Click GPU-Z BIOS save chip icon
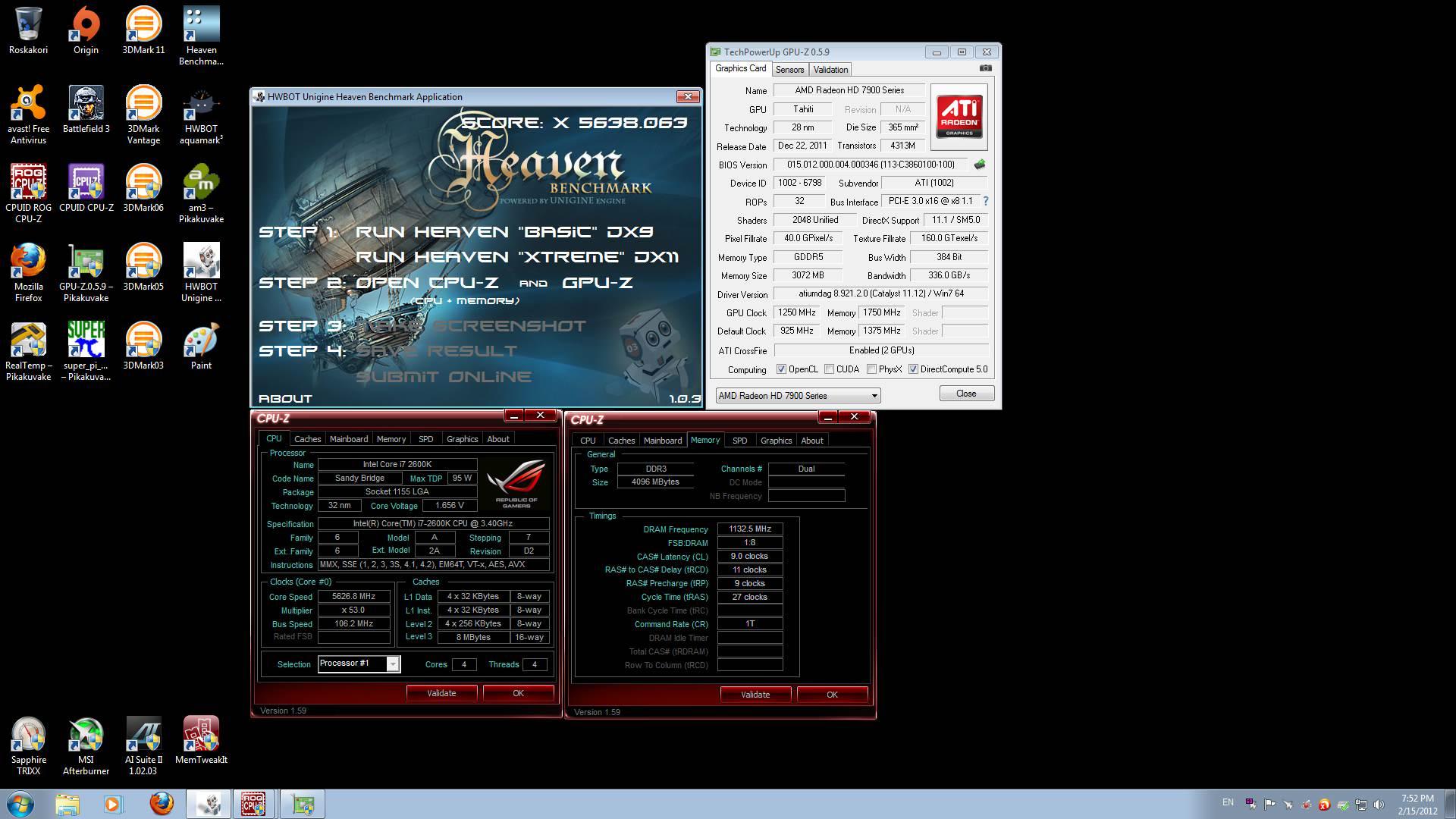This screenshot has height=819, width=1456. [x=980, y=165]
